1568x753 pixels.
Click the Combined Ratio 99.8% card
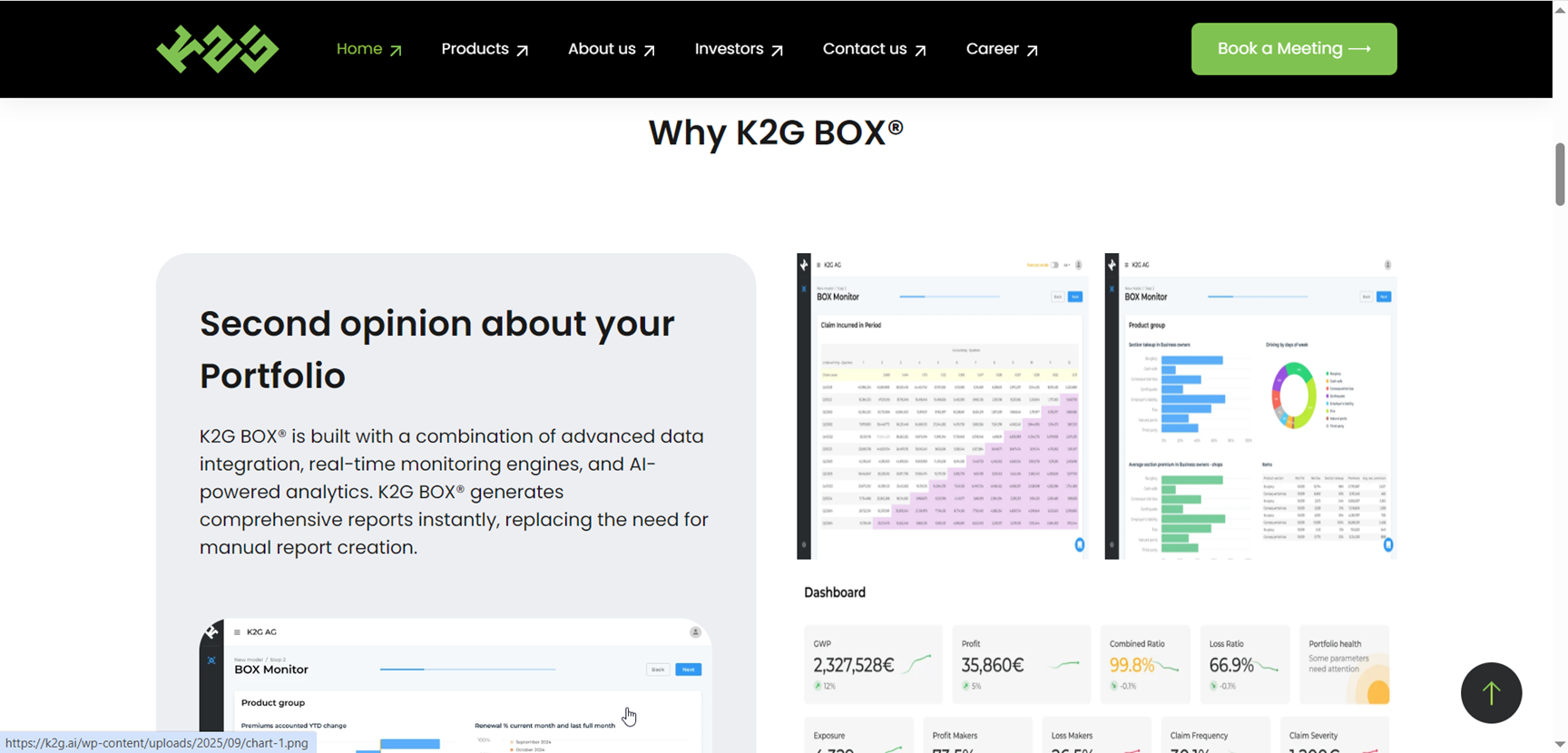pyautogui.click(x=1145, y=664)
